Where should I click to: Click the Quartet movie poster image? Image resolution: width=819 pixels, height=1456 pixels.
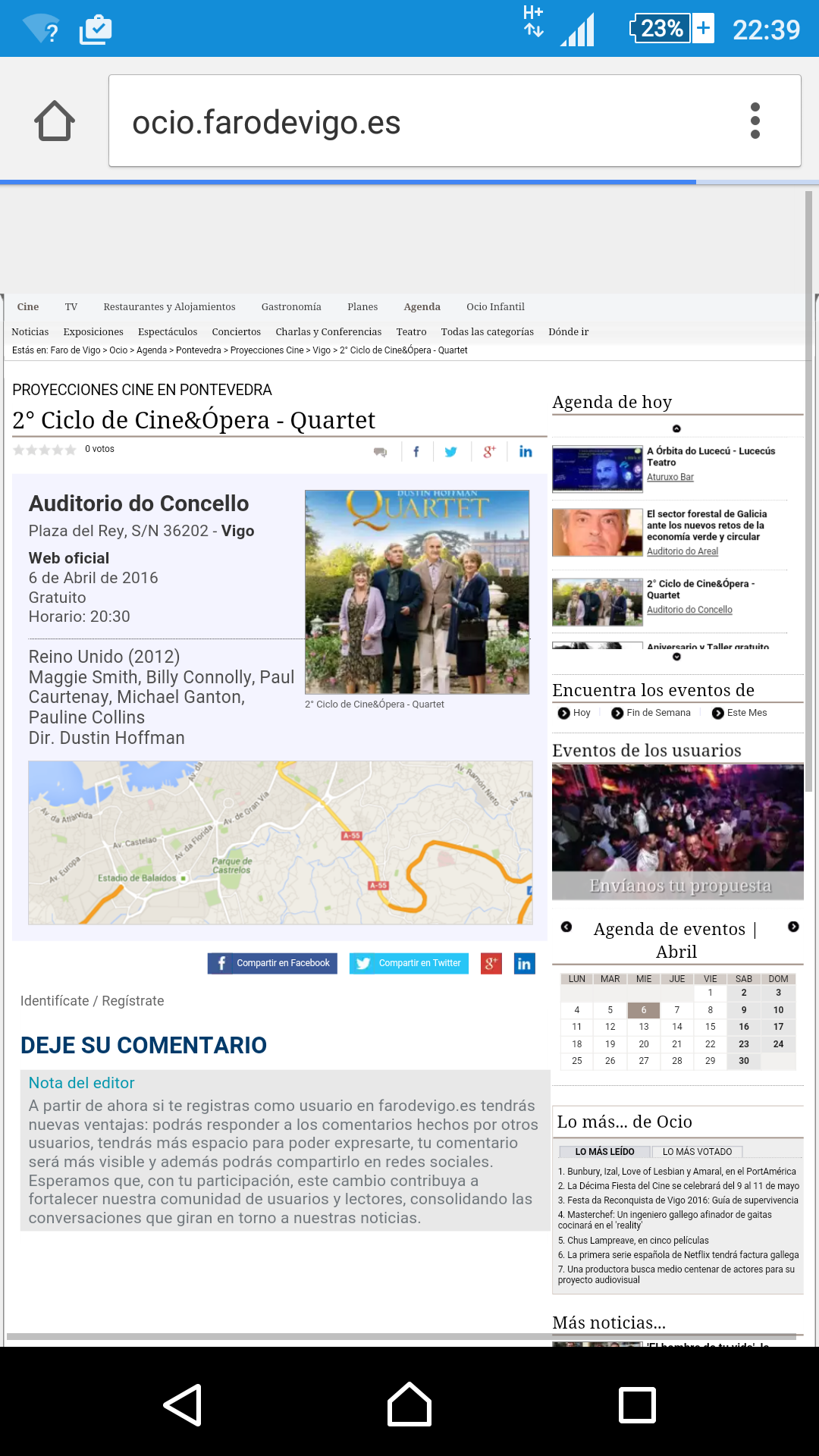(x=417, y=592)
